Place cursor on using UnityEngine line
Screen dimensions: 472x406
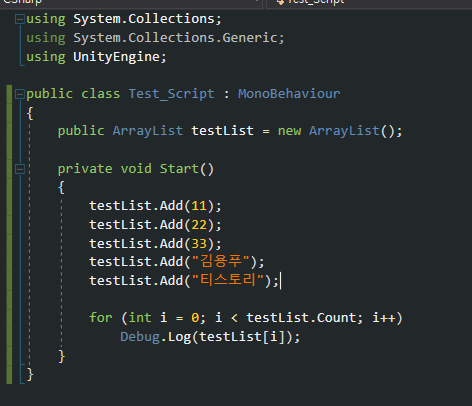[x=96, y=57]
